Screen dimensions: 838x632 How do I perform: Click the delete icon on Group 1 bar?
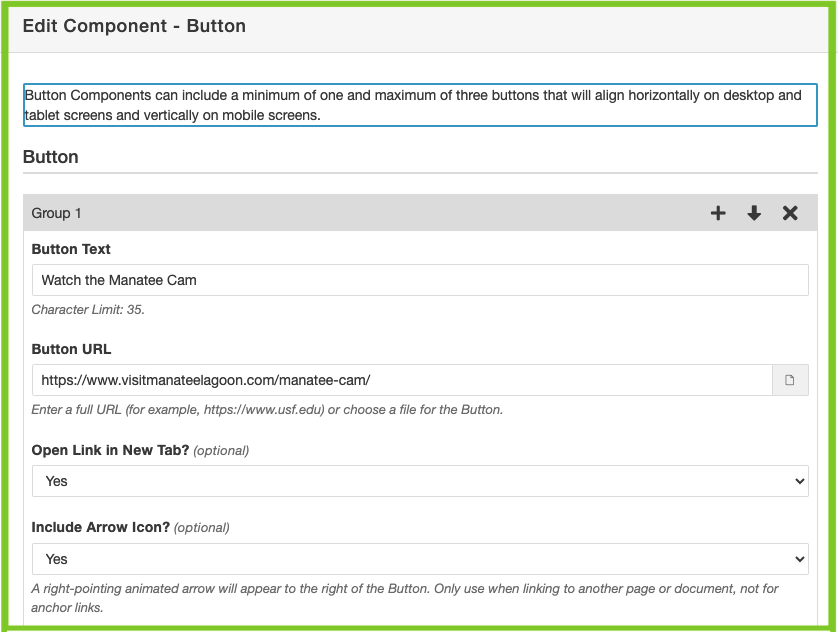coord(790,213)
